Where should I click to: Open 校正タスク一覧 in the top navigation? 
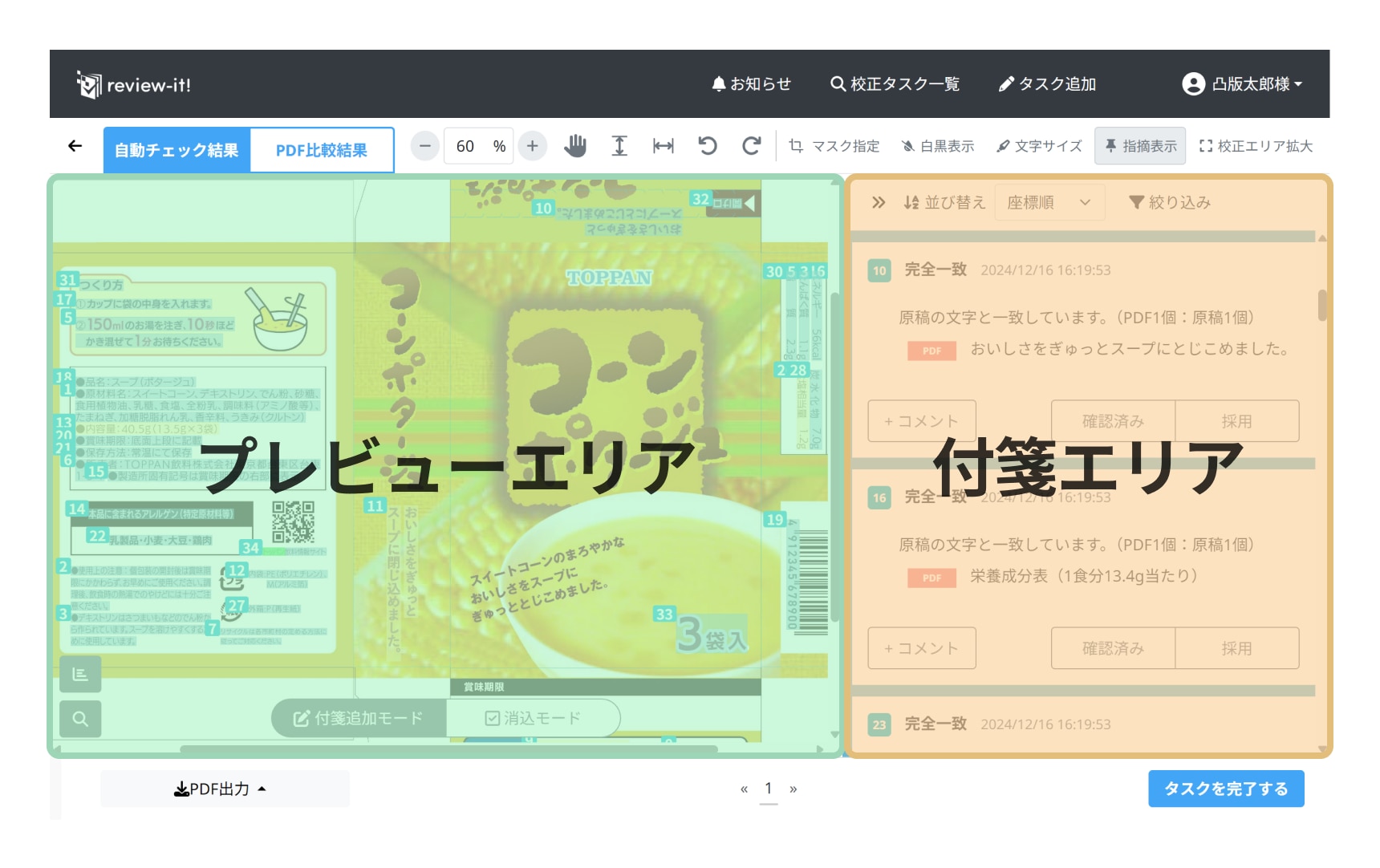895,84
